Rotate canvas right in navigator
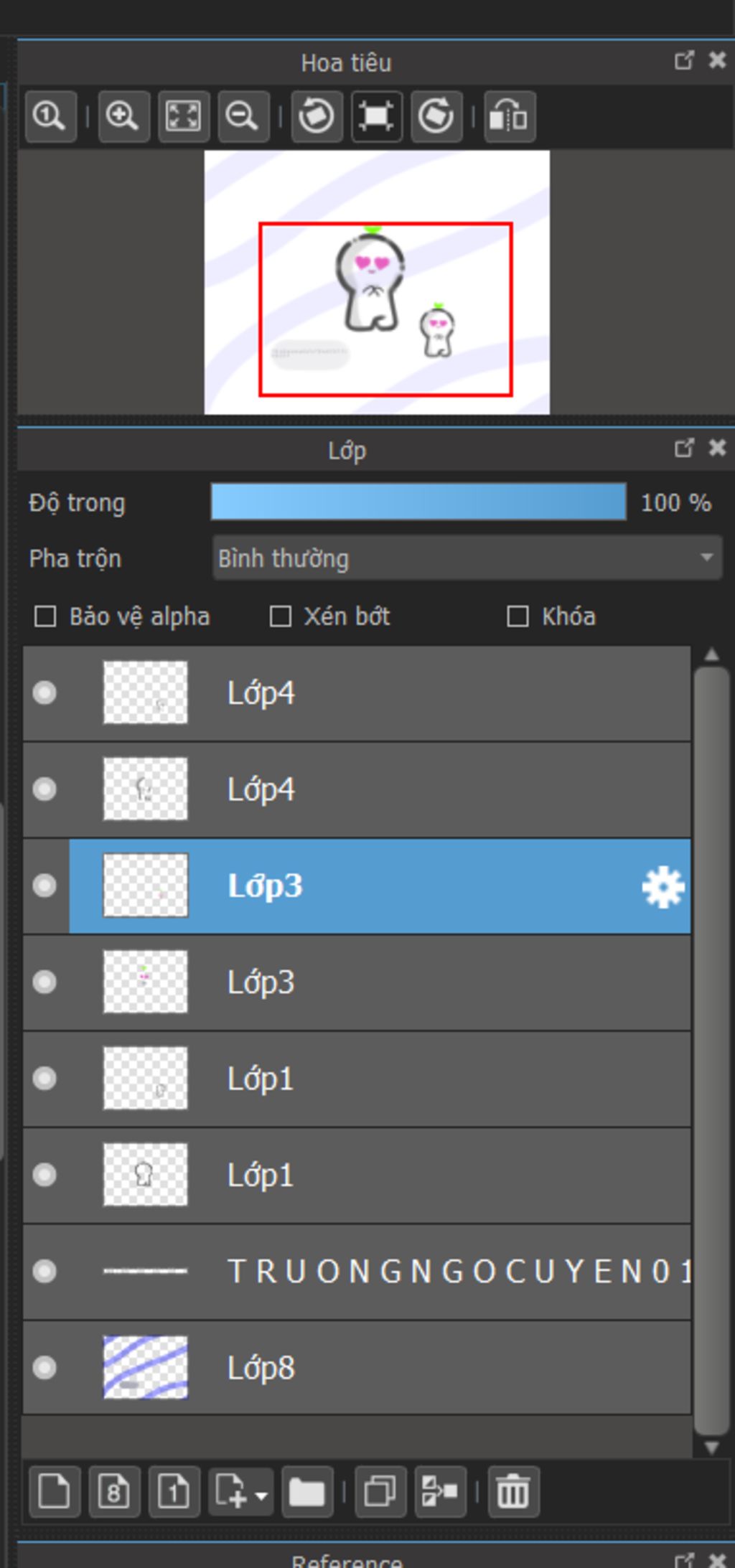This screenshot has width=735, height=1568. 436,116
